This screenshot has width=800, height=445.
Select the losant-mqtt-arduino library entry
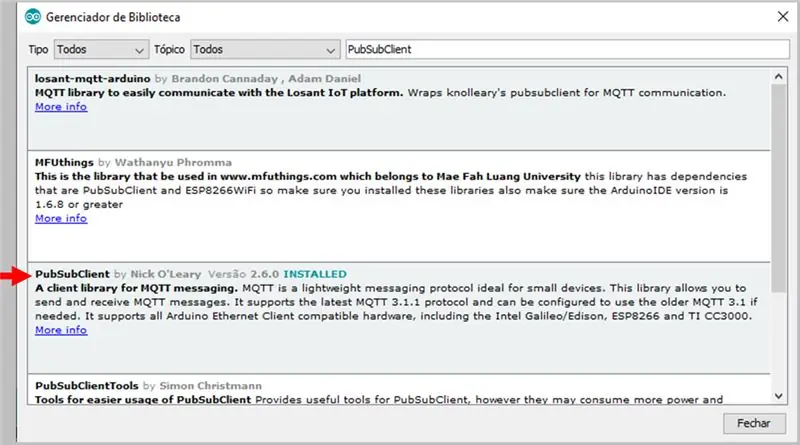pyautogui.click(x=399, y=109)
